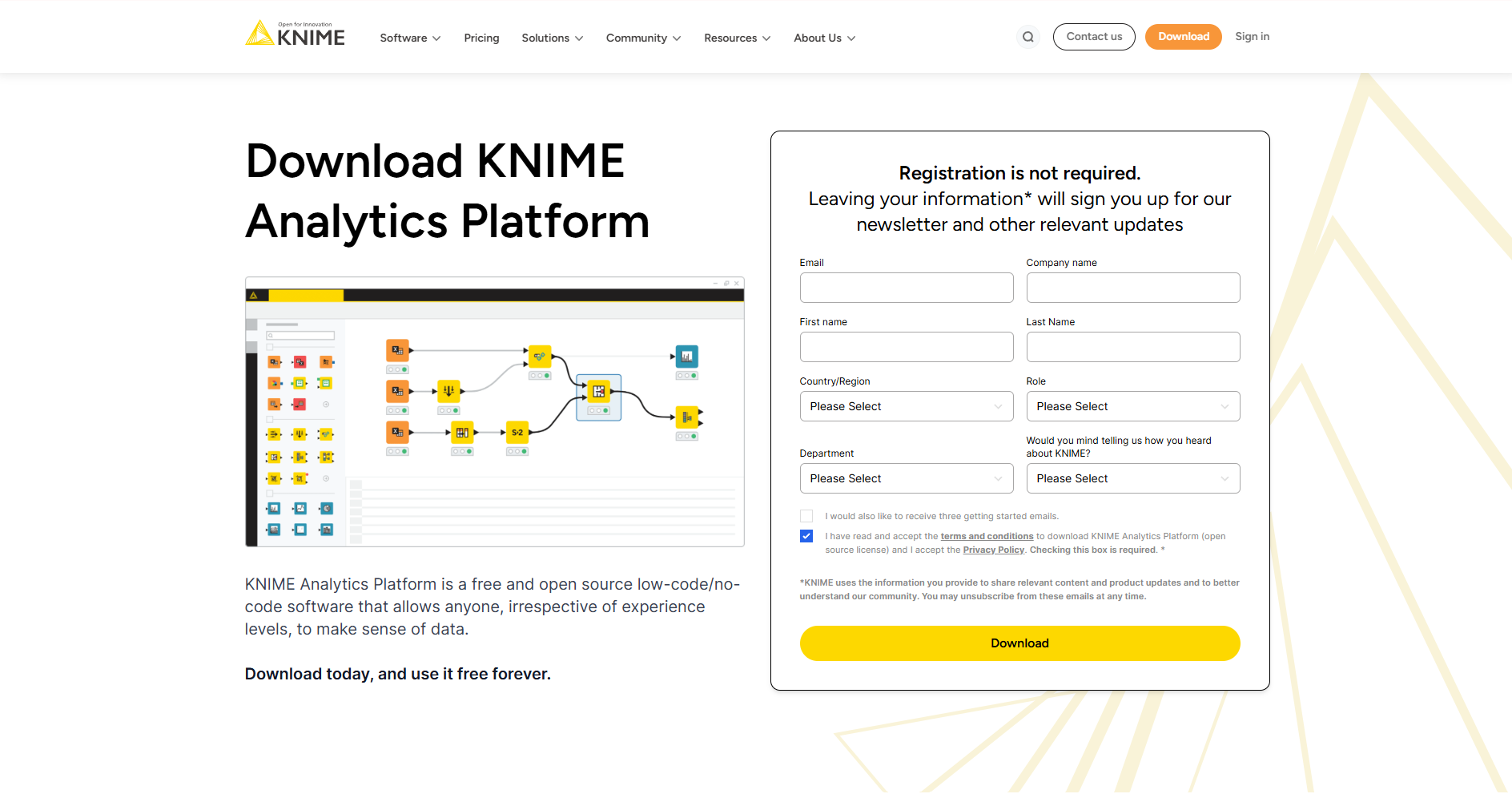Enable the three getting started emails checkbox
Screen dimensions: 1512x794
click(x=806, y=515)
